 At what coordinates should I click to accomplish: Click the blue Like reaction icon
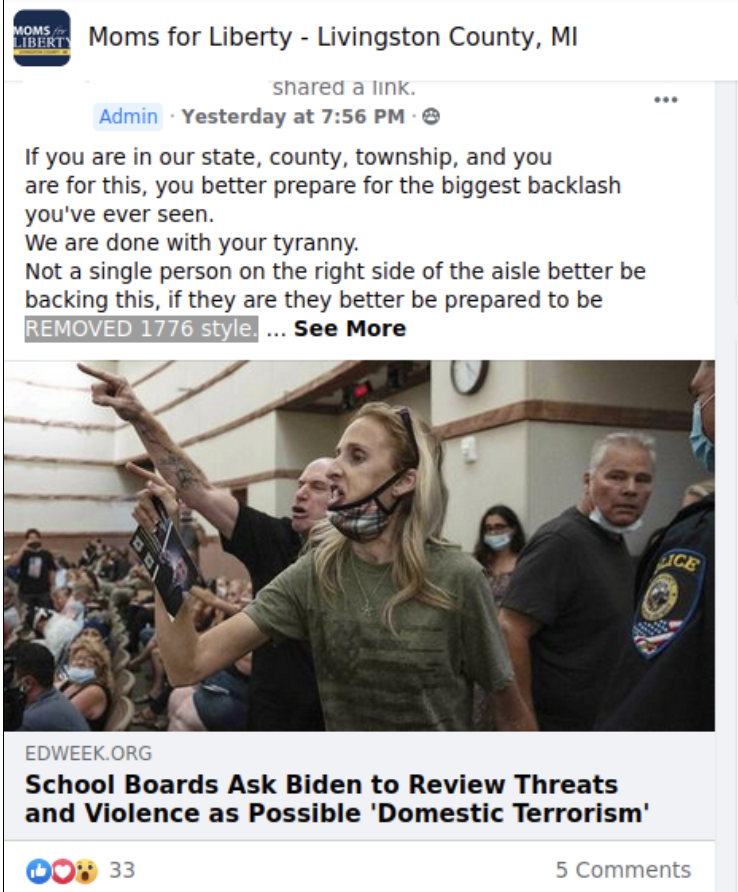39,870
